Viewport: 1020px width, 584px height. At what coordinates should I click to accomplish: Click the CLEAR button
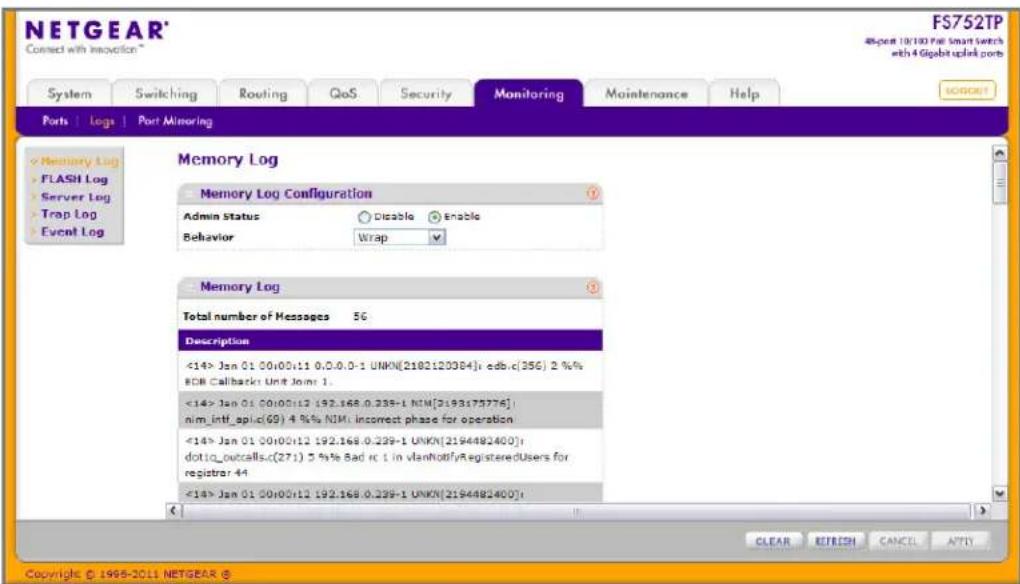point(773,541)
